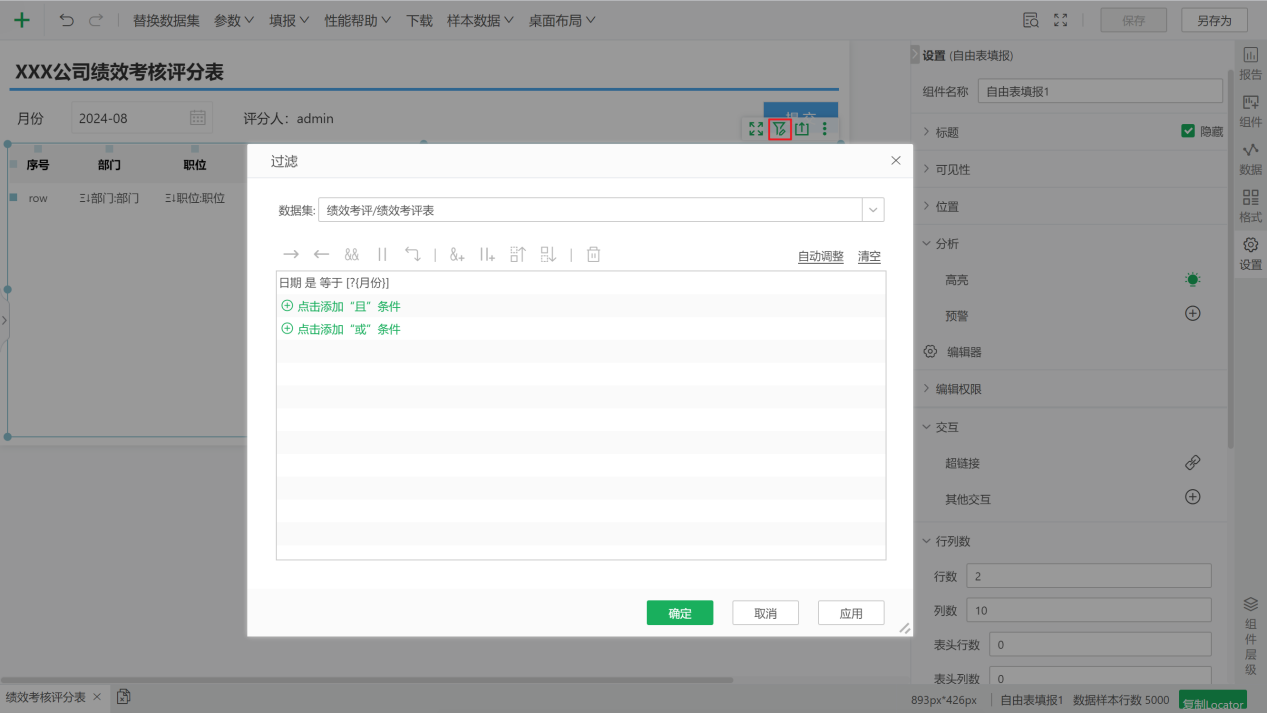Screen dimensions: 1267x713
Task: Click the 应用 button
Action: 851,613
